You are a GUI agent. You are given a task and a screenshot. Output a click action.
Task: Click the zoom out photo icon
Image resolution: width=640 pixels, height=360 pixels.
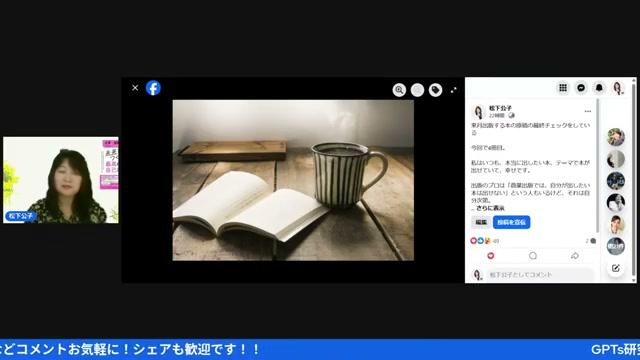[417, 90]
